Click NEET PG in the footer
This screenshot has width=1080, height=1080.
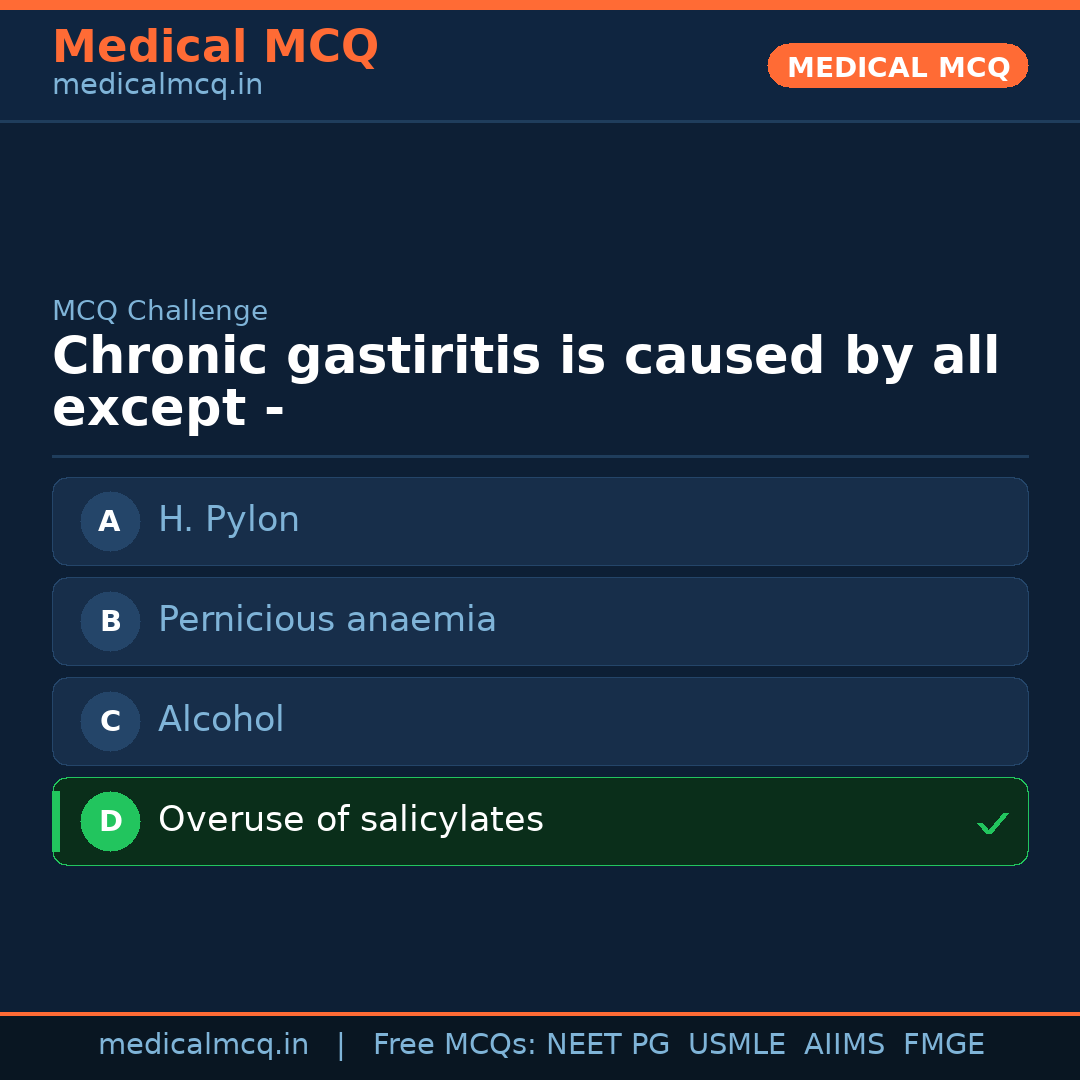coord(608,1045)
